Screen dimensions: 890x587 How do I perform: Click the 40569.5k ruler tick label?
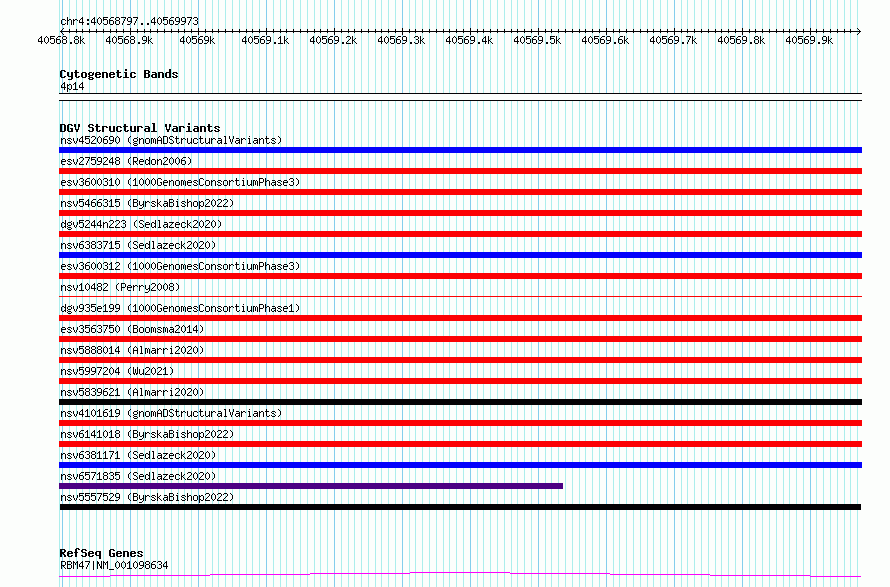coord(537,40)
